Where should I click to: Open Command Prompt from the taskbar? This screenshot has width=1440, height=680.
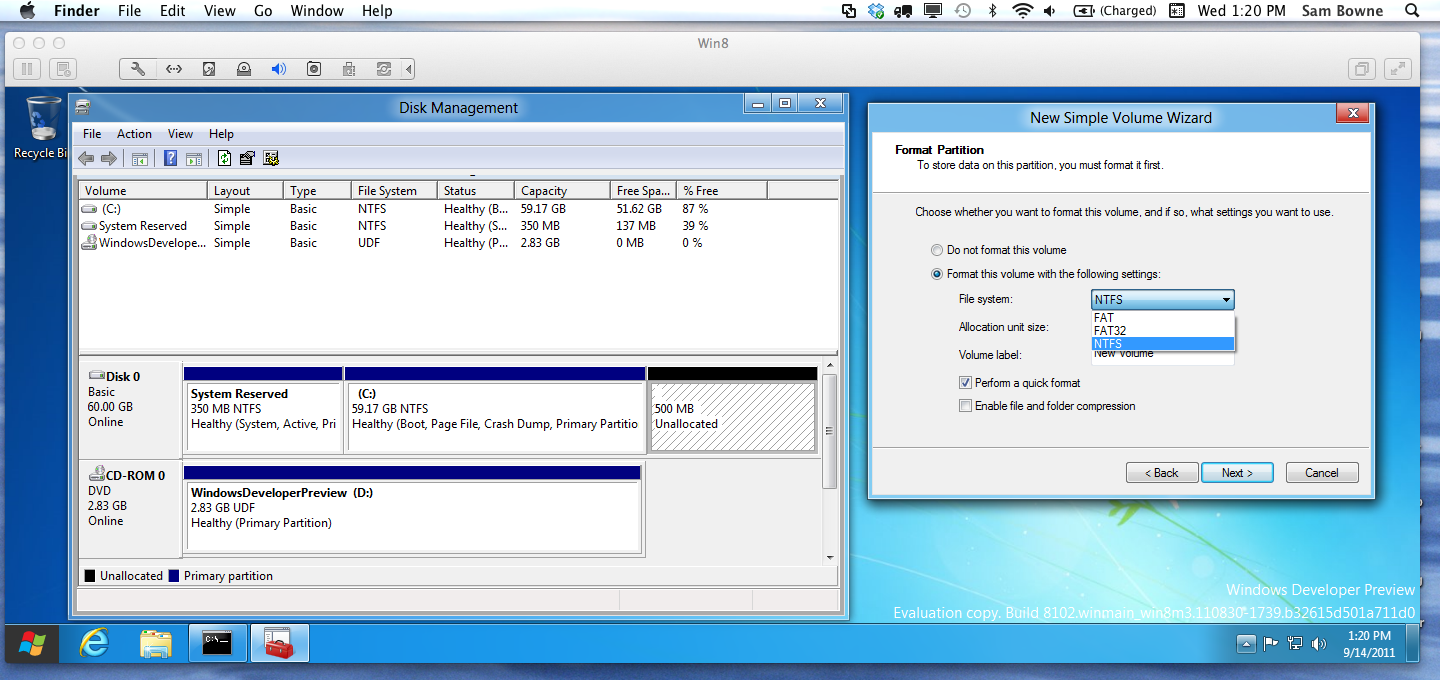click(x=217, y=643)
